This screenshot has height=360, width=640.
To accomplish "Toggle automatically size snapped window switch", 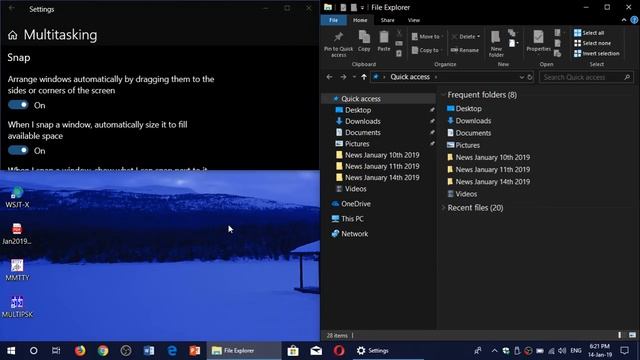I will click(18, 150).
